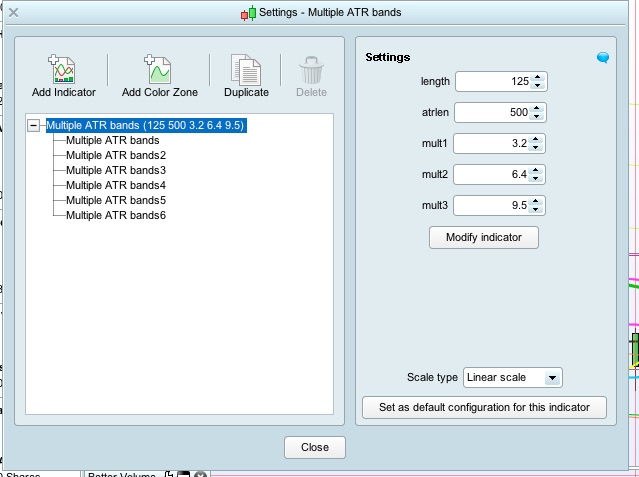The width and height of the screenshot is (639, 477).
Task: Decrease the length value with down arrow
Action: 538,86
